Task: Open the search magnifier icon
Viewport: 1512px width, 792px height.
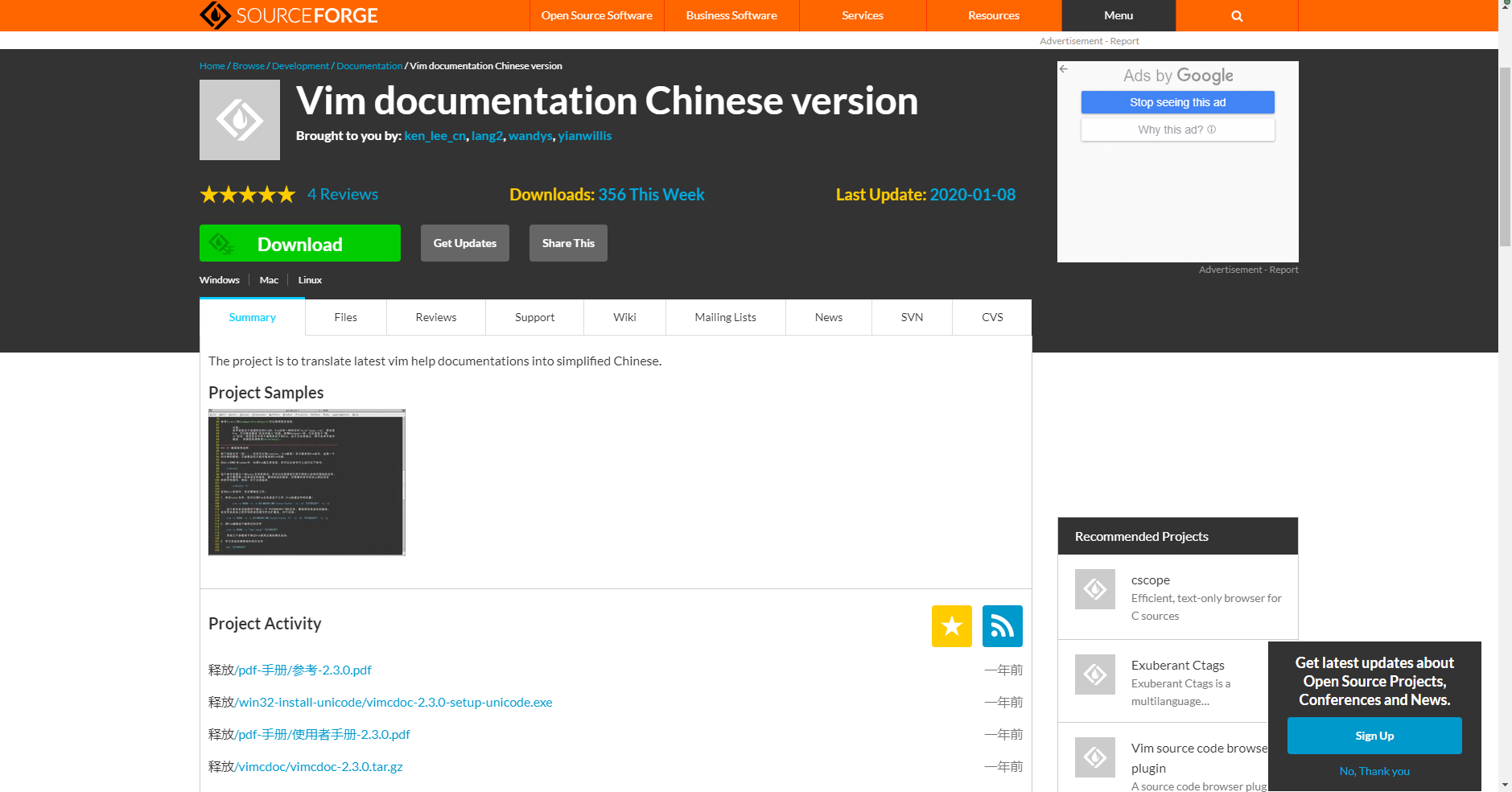Action: click(1237, 16)
